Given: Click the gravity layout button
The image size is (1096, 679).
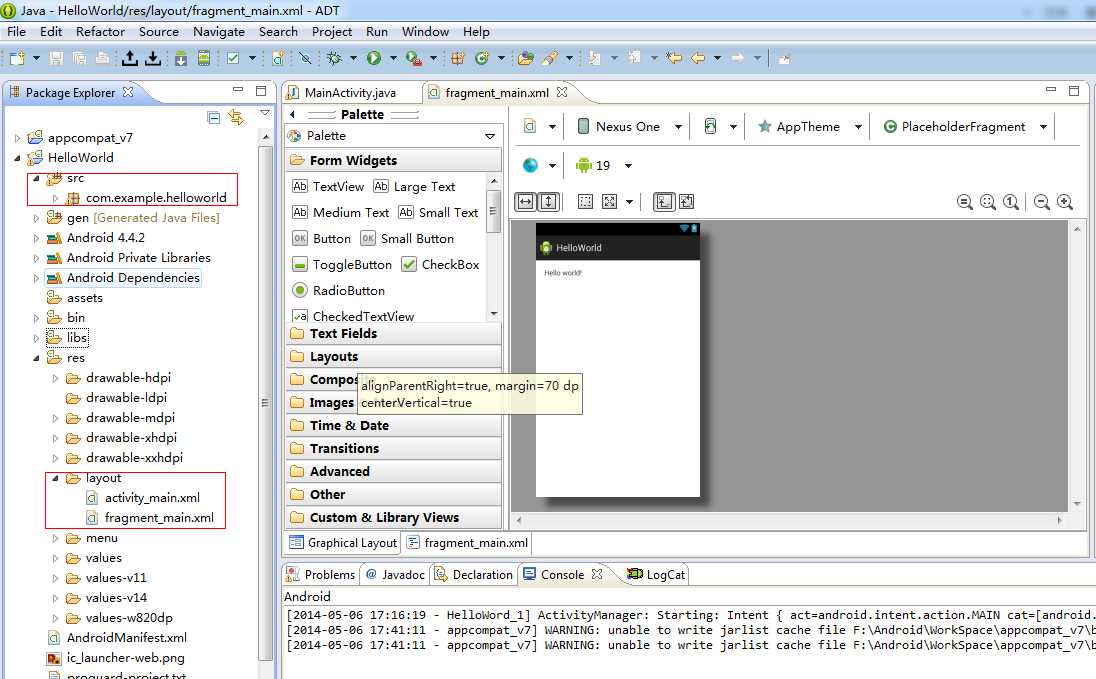Looking at the screenshot, I should tap(610, 202).
